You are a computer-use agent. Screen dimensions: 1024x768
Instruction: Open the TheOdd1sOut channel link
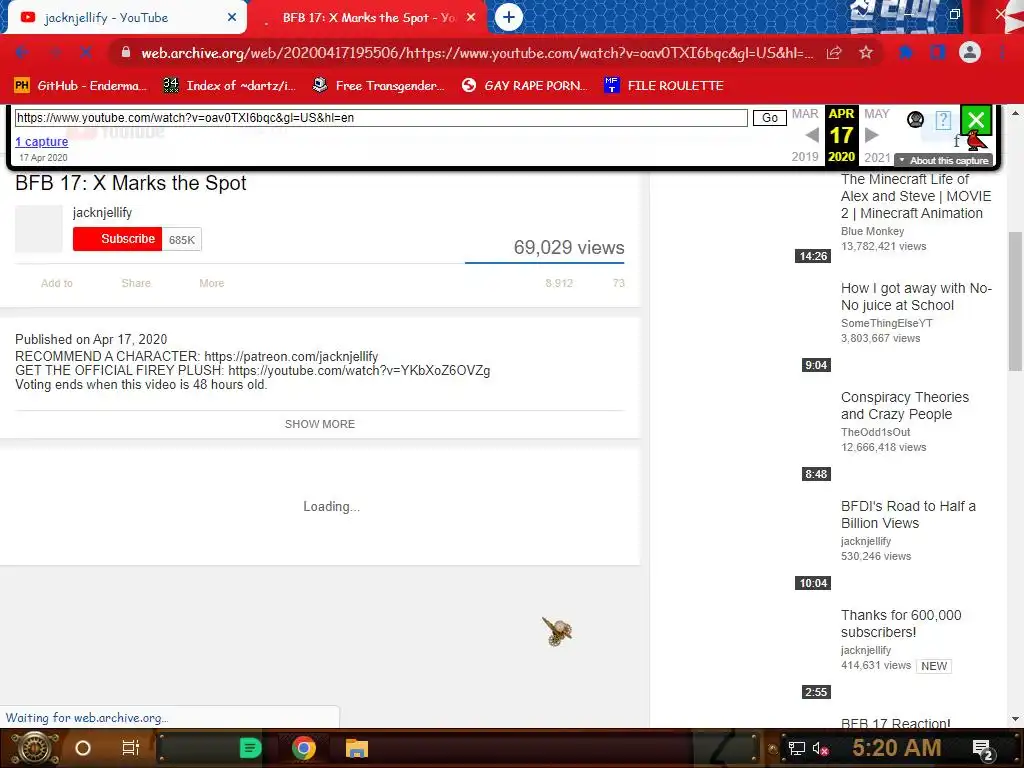click(x=876, y=432)
